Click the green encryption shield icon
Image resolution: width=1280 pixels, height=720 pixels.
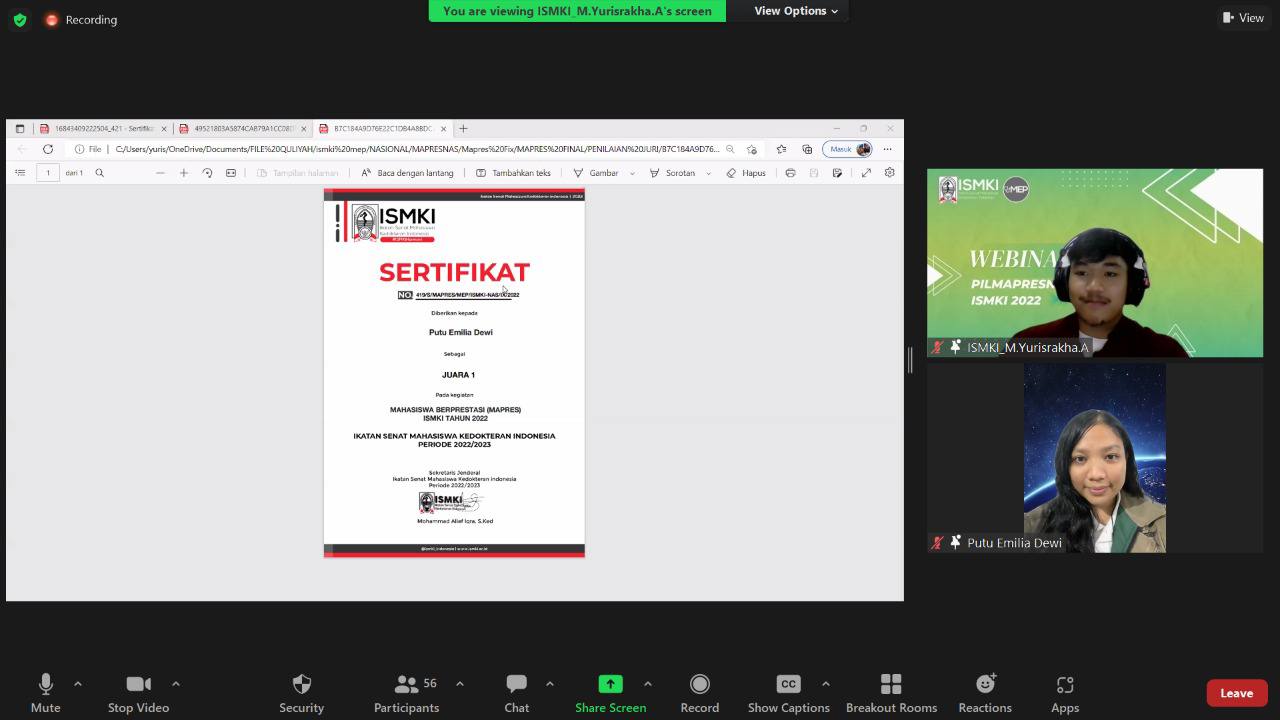tap(20, 20)
